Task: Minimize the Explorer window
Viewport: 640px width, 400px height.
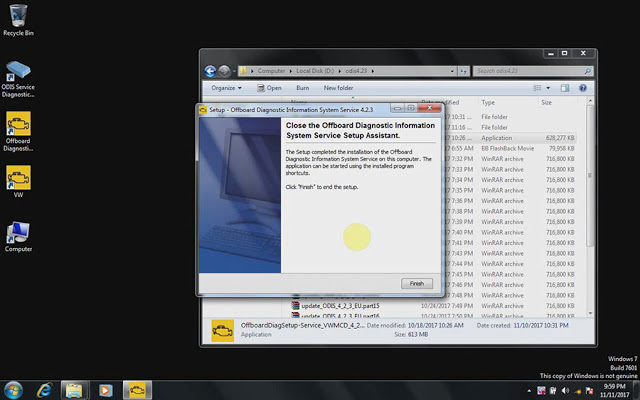Action: pos(551,53)
